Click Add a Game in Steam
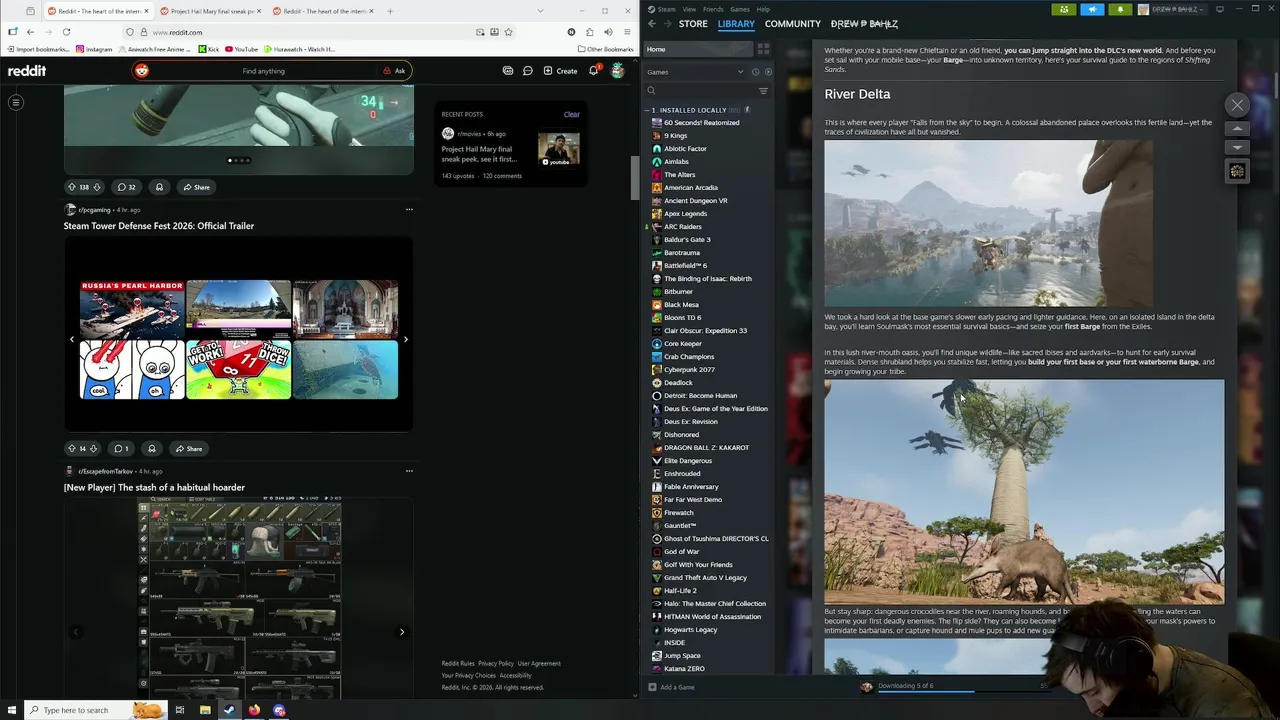Image resolution: width=1280 pixels, height=720 pixels. click(x=671, y=687)
